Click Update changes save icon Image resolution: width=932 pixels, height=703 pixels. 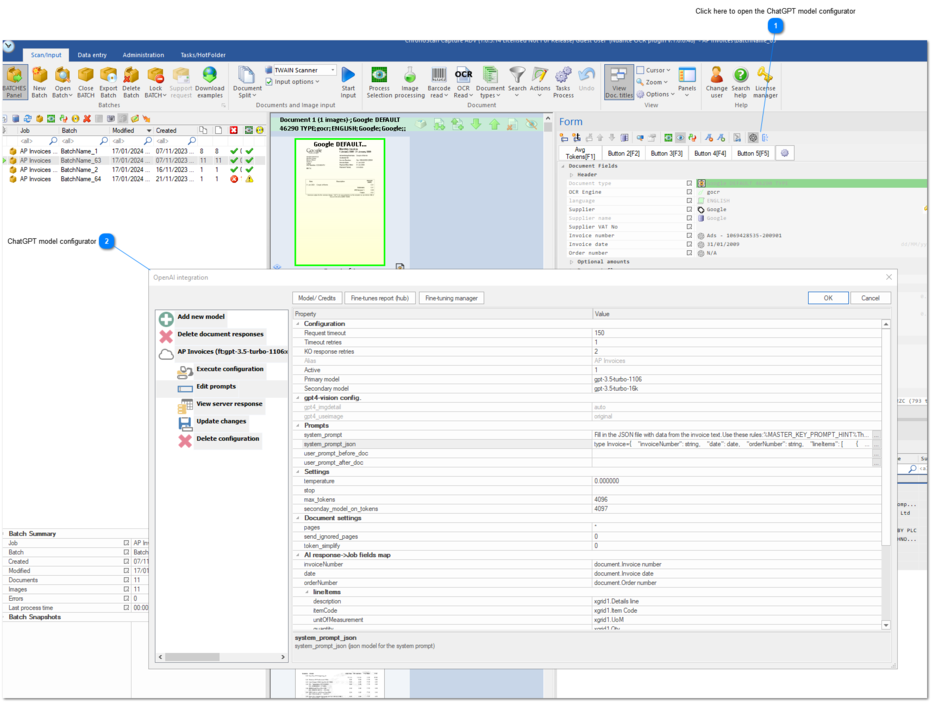[185, 422]
